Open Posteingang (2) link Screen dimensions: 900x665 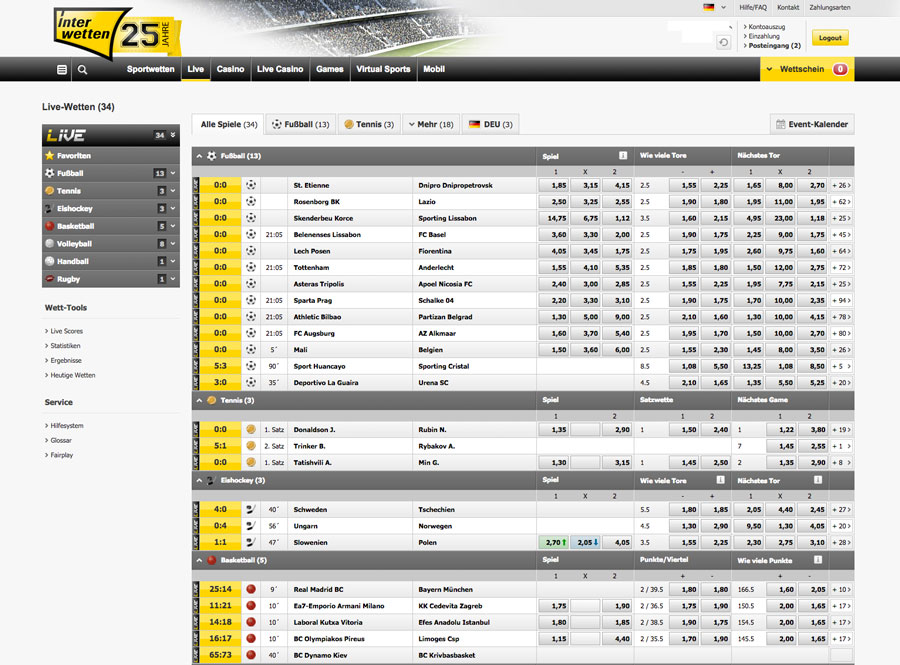pyautogui.click(x=774, y=45)
